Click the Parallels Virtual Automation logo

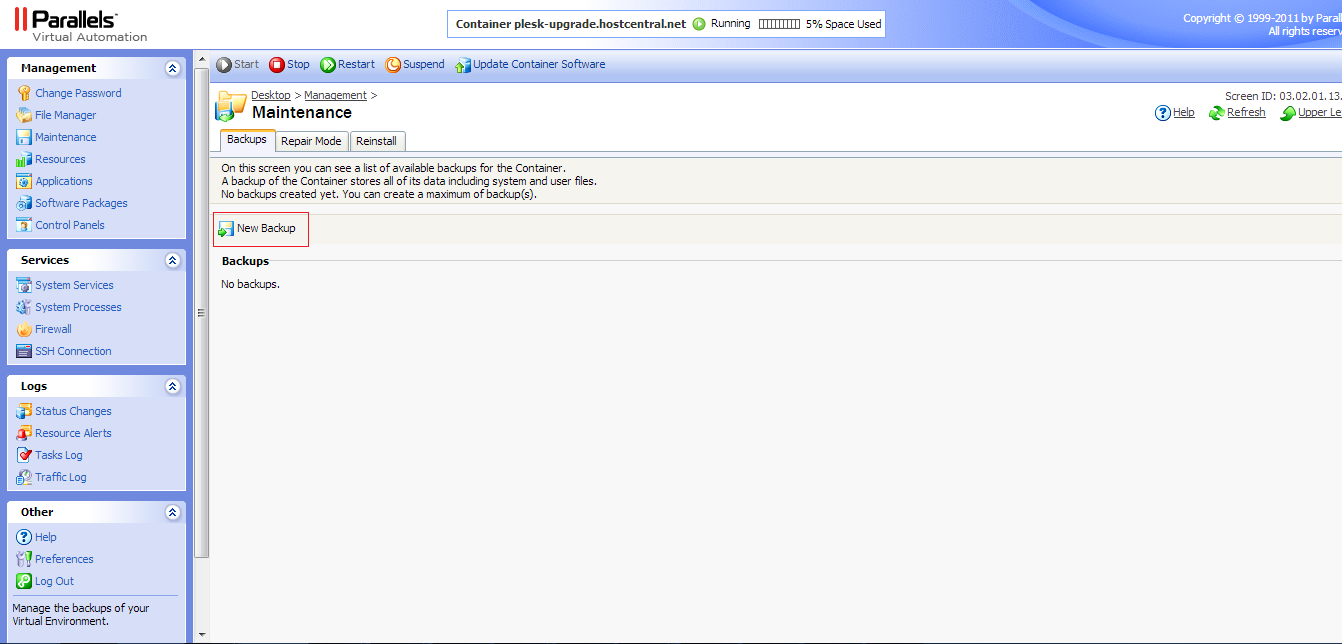(80, 25)
